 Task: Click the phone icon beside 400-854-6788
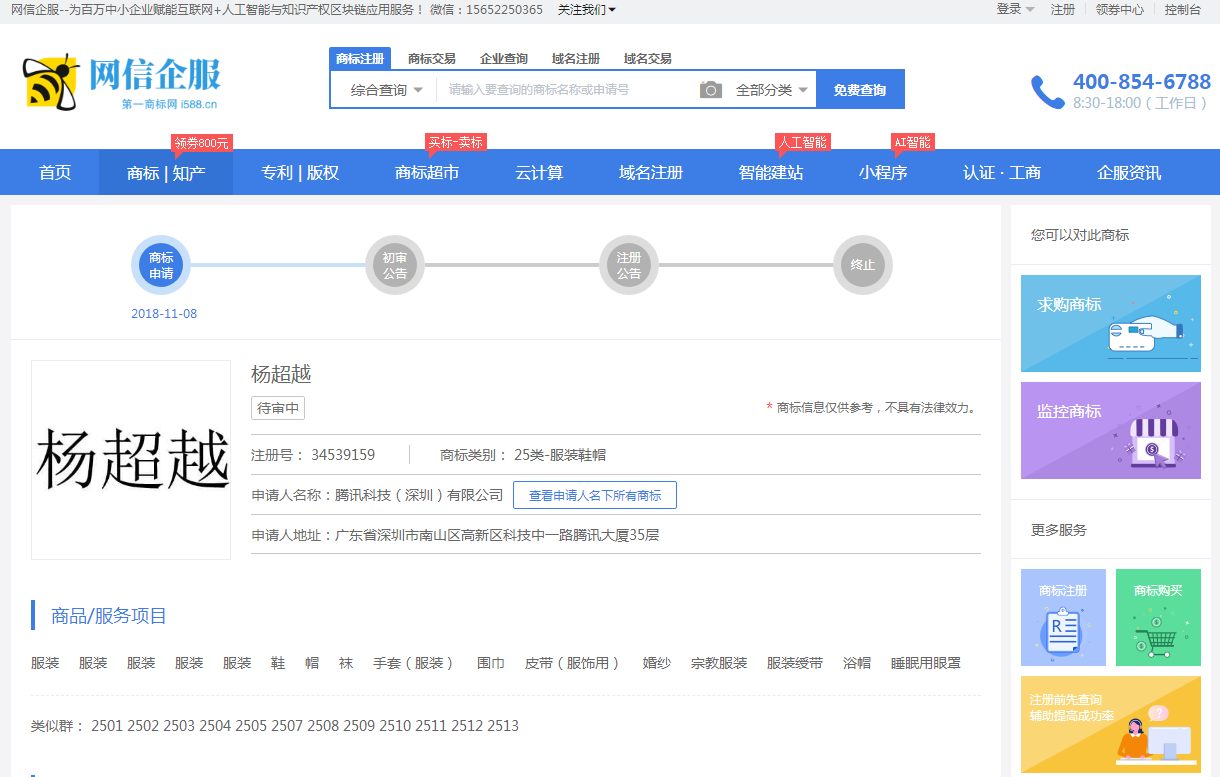(1048, 92)
